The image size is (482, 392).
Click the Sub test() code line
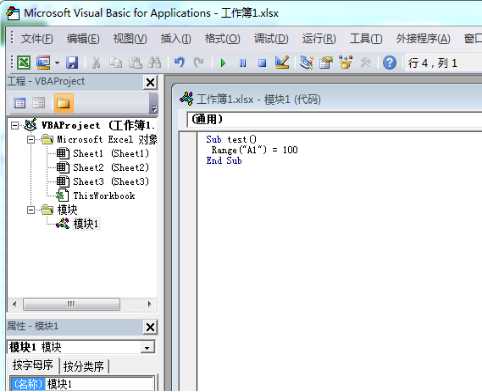tap(231, 139)
